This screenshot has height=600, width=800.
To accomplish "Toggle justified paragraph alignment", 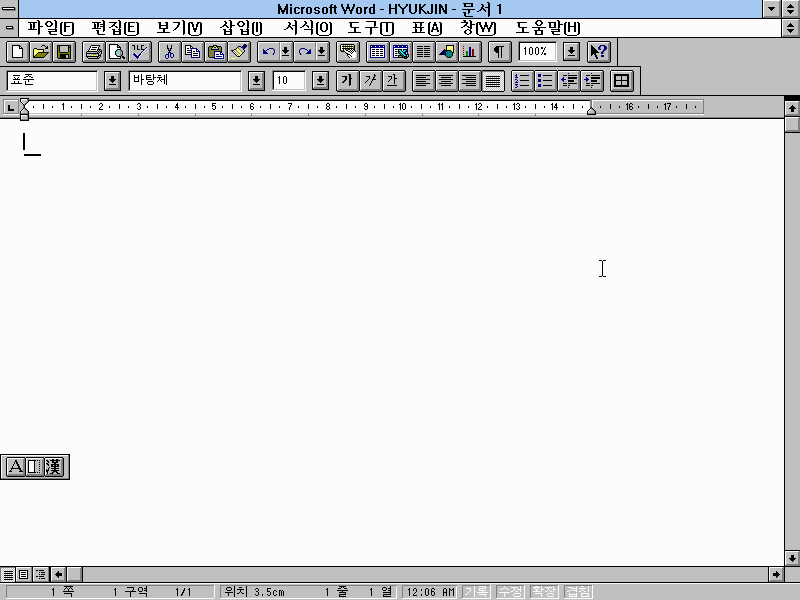I will (x=492, y=81).
